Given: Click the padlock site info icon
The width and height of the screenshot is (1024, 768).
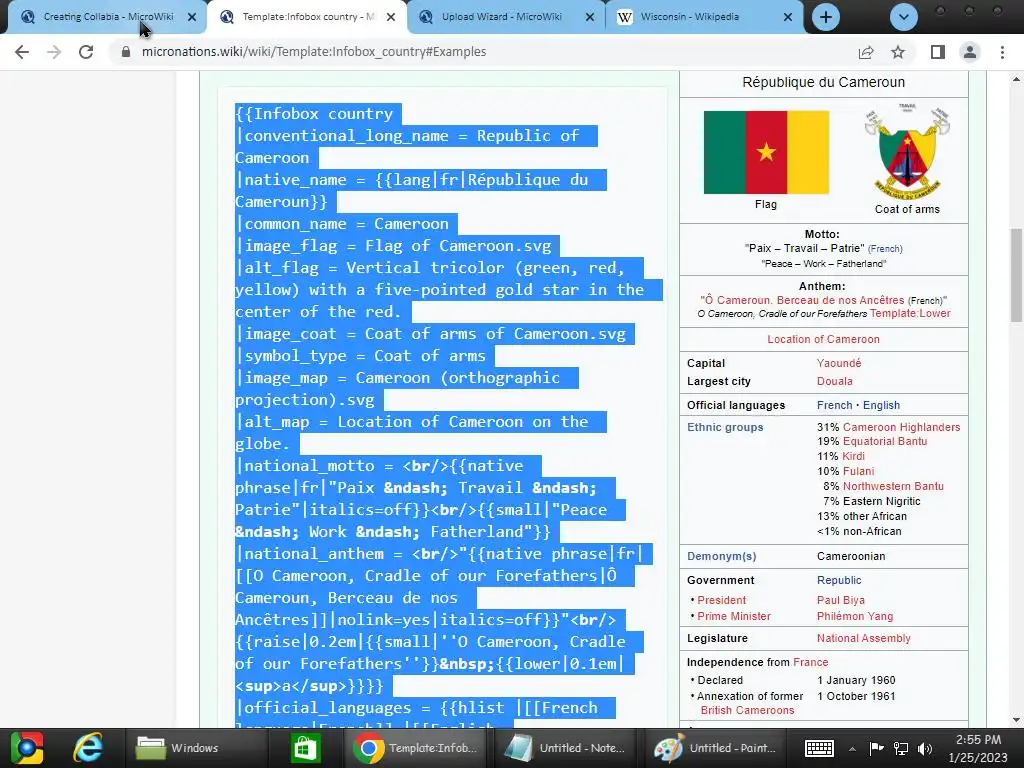Looking at the screenshot, I should (x=126, y=52).
